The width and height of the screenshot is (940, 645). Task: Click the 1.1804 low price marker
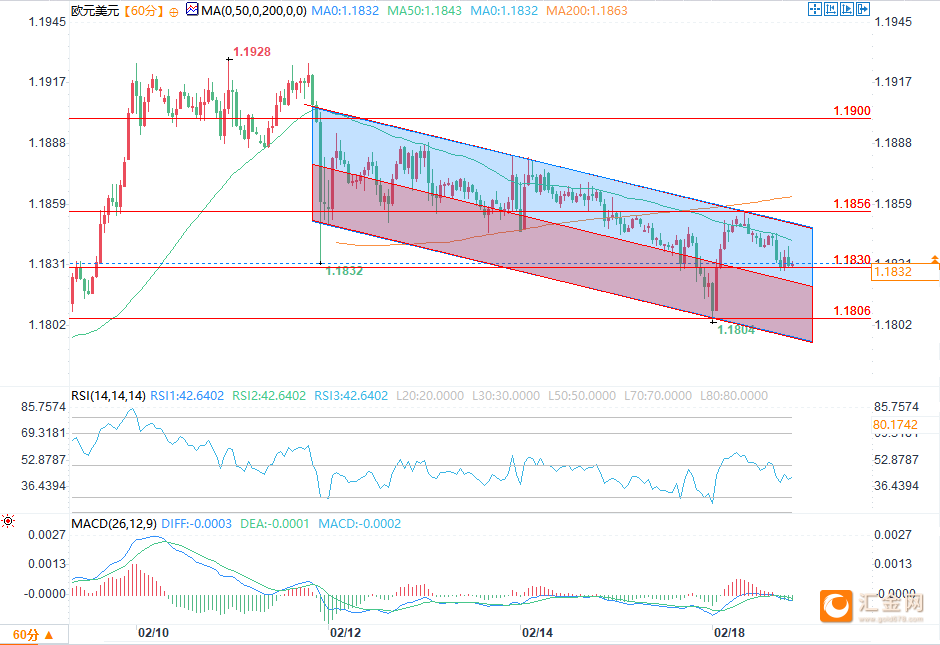[x=736, y=330]
